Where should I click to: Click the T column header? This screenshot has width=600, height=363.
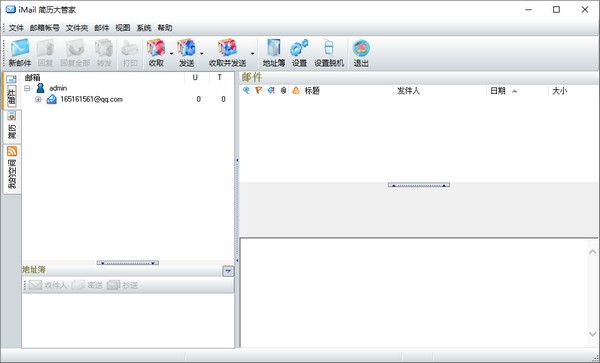[x=220, y=78]
